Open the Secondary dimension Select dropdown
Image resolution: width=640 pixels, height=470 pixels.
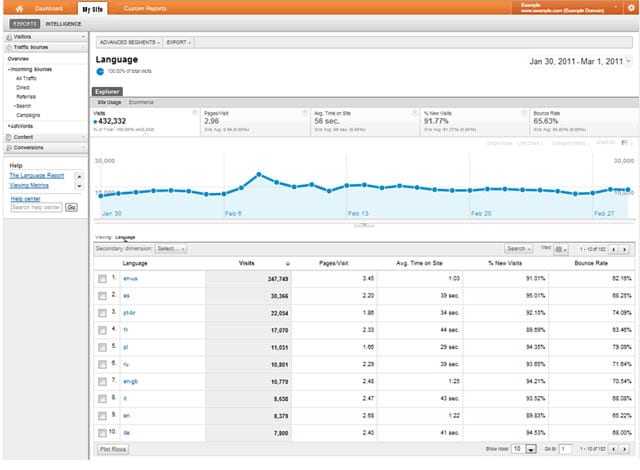pyautogui.click(x=170, y=248)
